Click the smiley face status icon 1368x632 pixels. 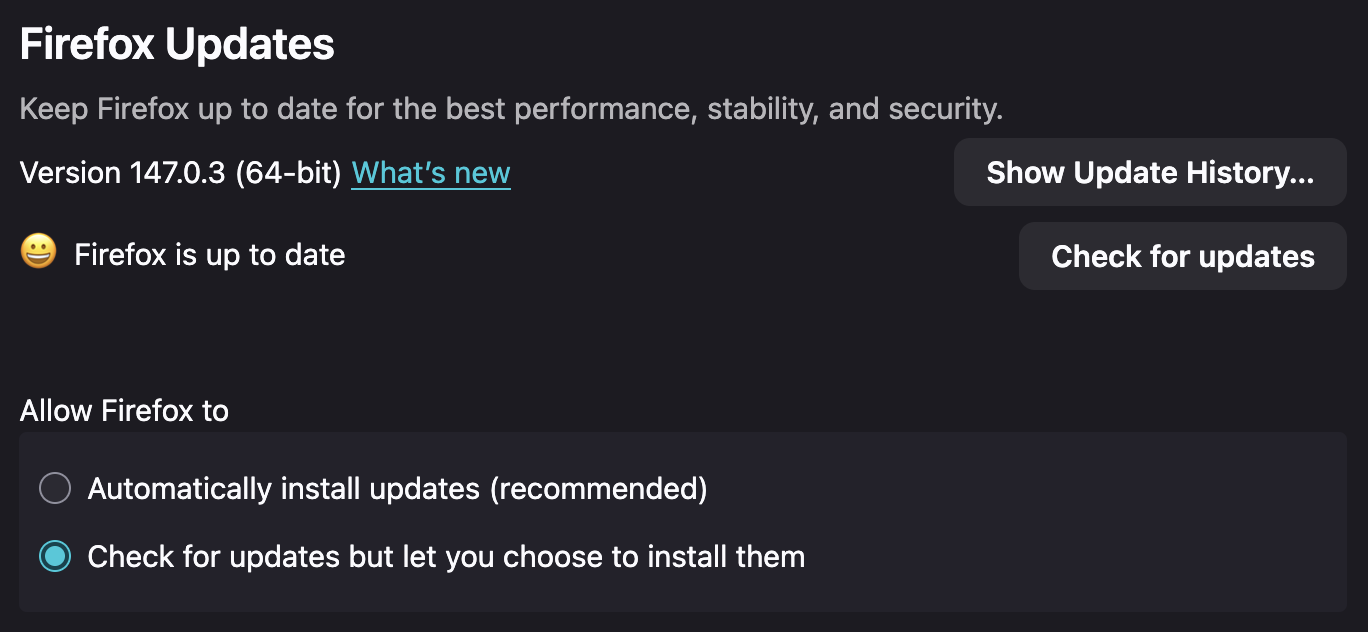pos(38,253)
